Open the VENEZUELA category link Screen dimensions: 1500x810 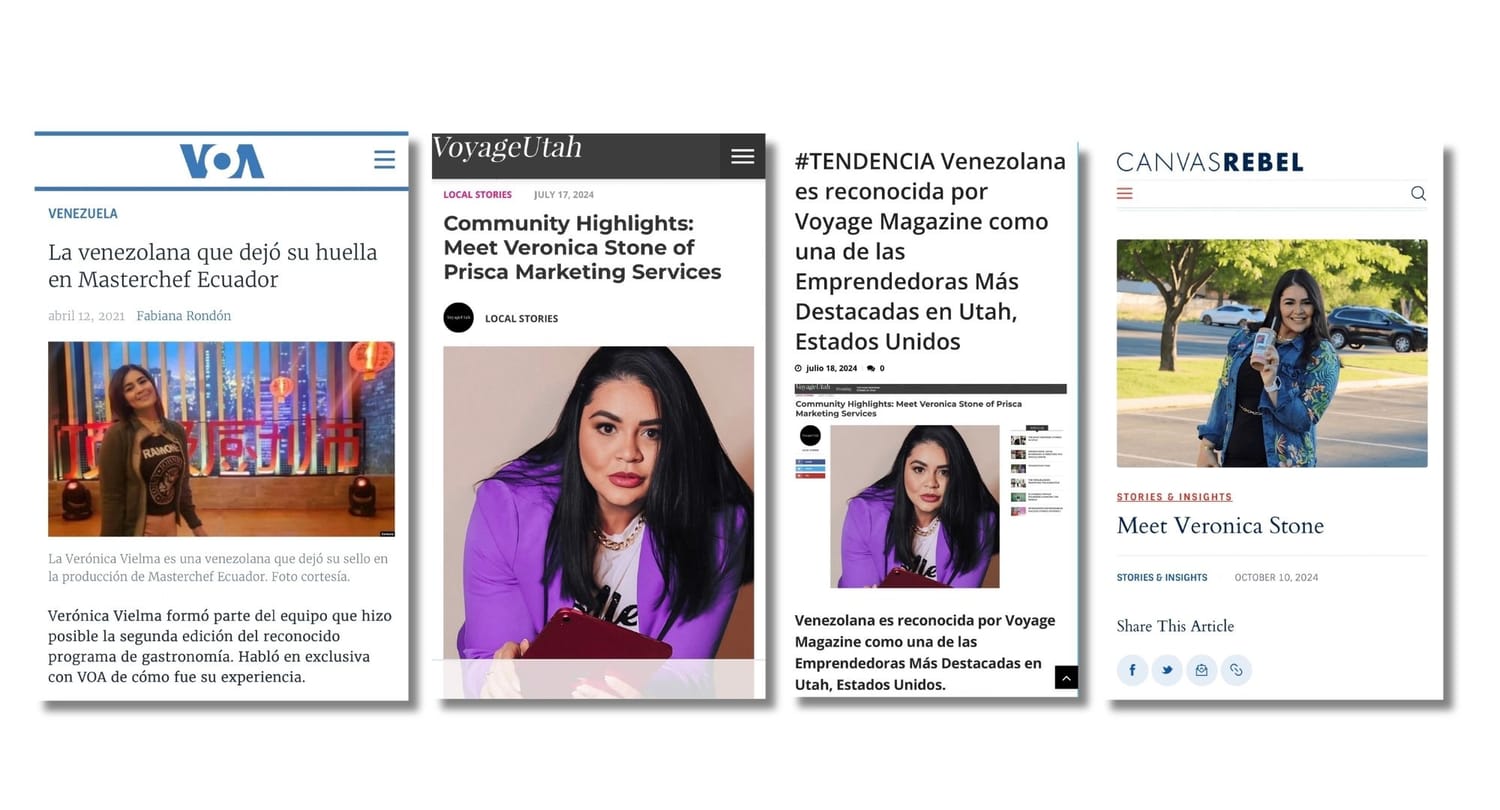pos(83,214)
